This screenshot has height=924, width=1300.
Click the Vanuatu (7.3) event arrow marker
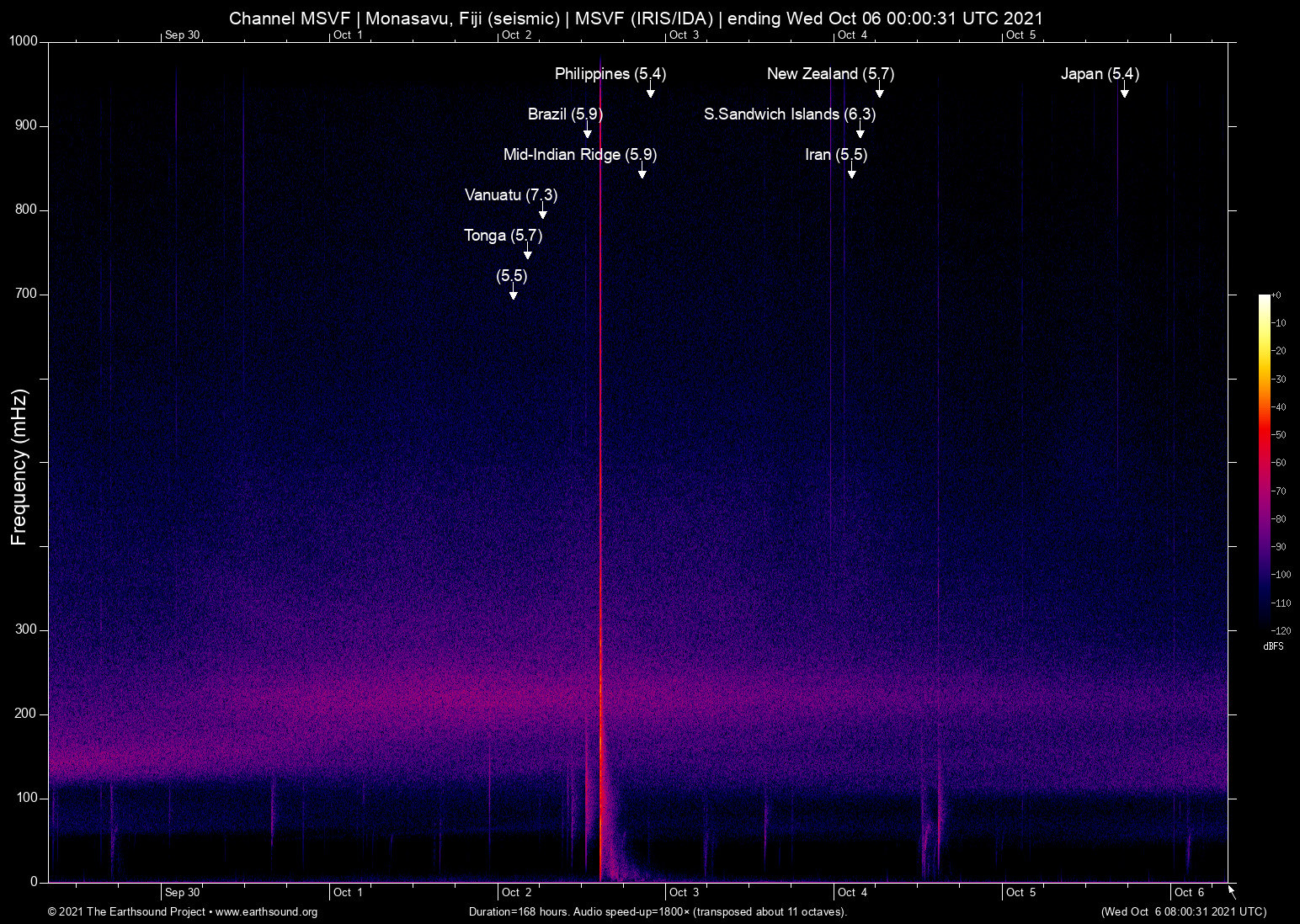click(x=543, y=211)
